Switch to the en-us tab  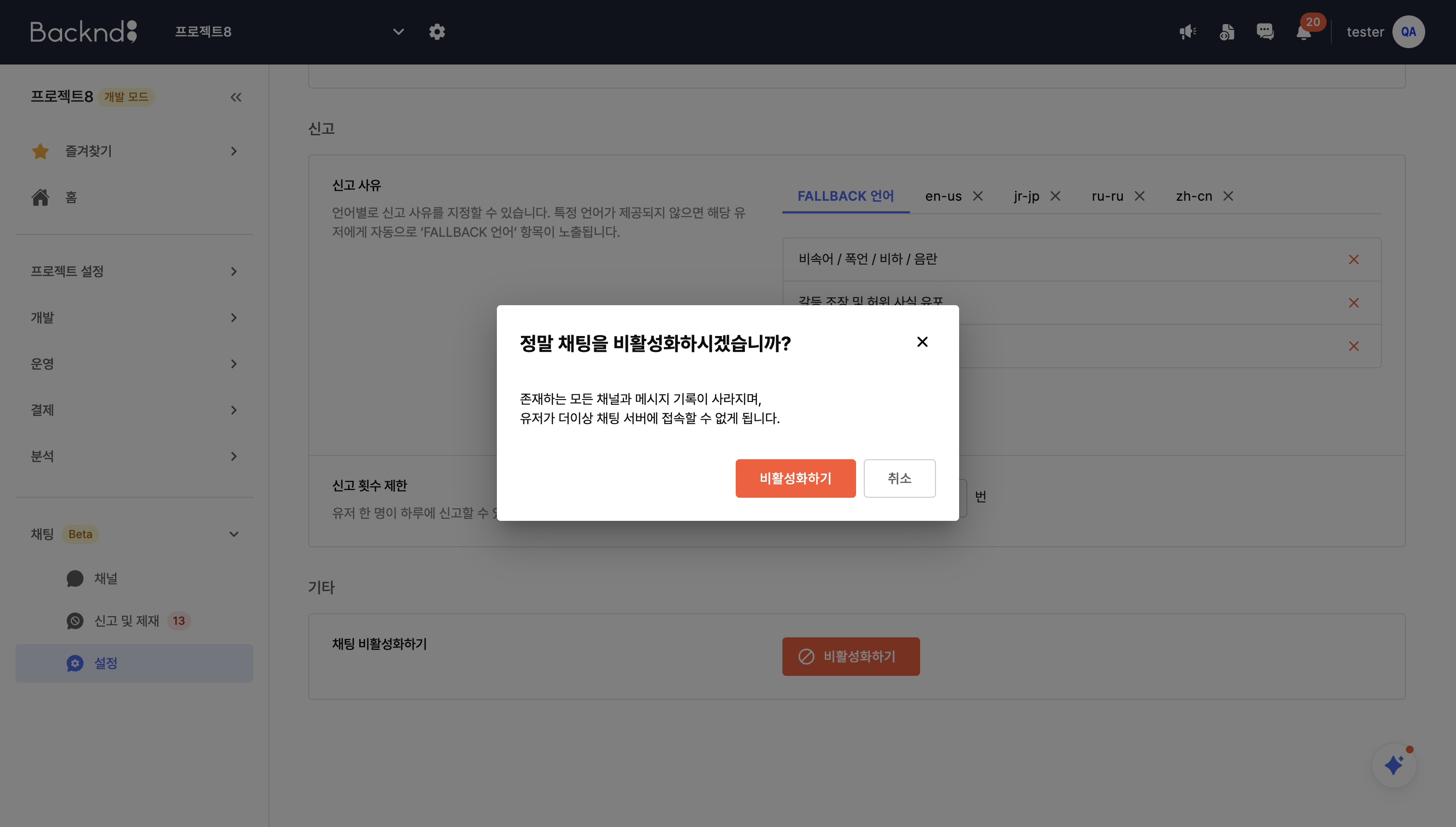coord(943,196)
